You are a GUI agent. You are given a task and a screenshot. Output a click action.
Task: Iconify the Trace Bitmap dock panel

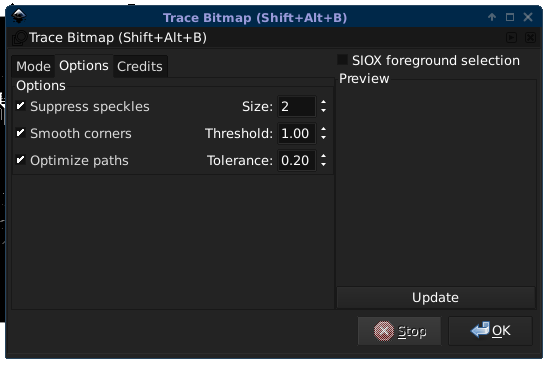point(512,38)
